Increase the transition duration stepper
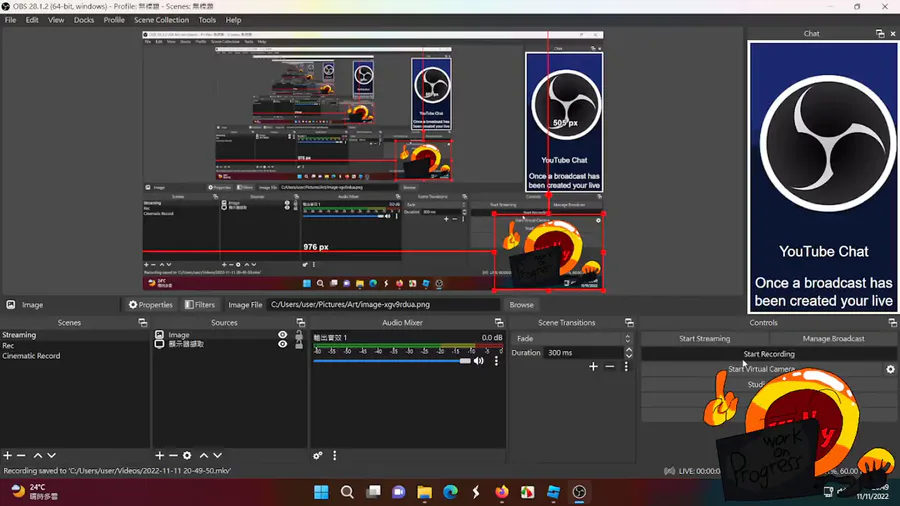This screenshot has width=900, height=506. click(x=629, y=349)
